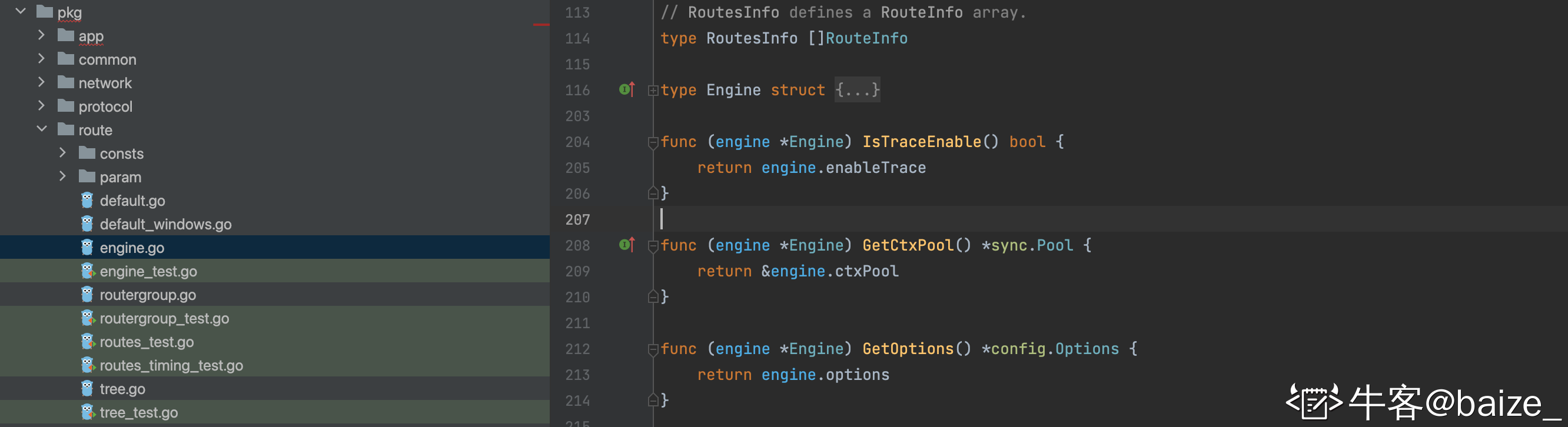This screenshot has width=1568, height=427.
Task: Open default_windows.go from the project tree
Action: tap(165, 224)
